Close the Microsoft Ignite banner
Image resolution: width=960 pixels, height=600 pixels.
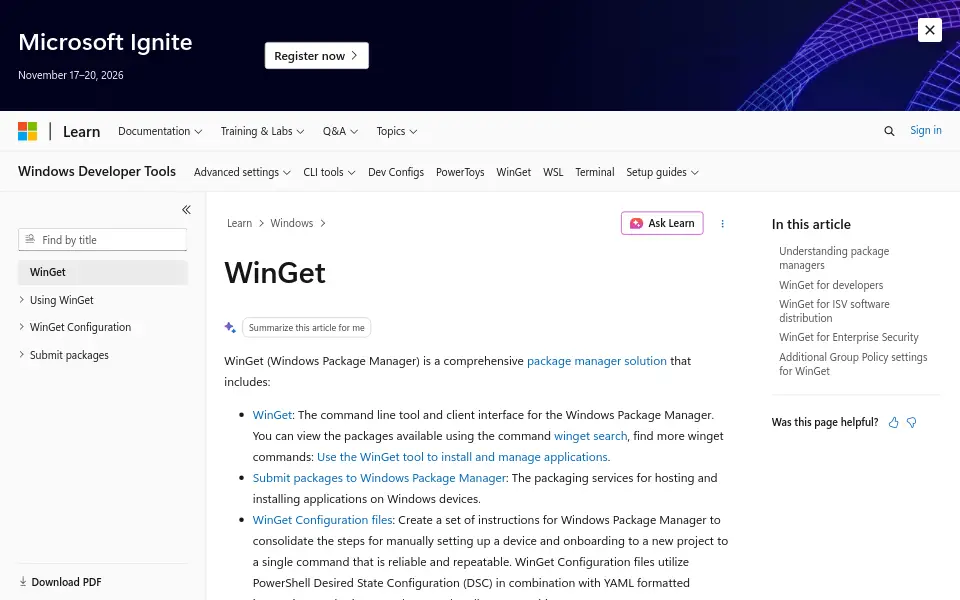pos(929,30)
